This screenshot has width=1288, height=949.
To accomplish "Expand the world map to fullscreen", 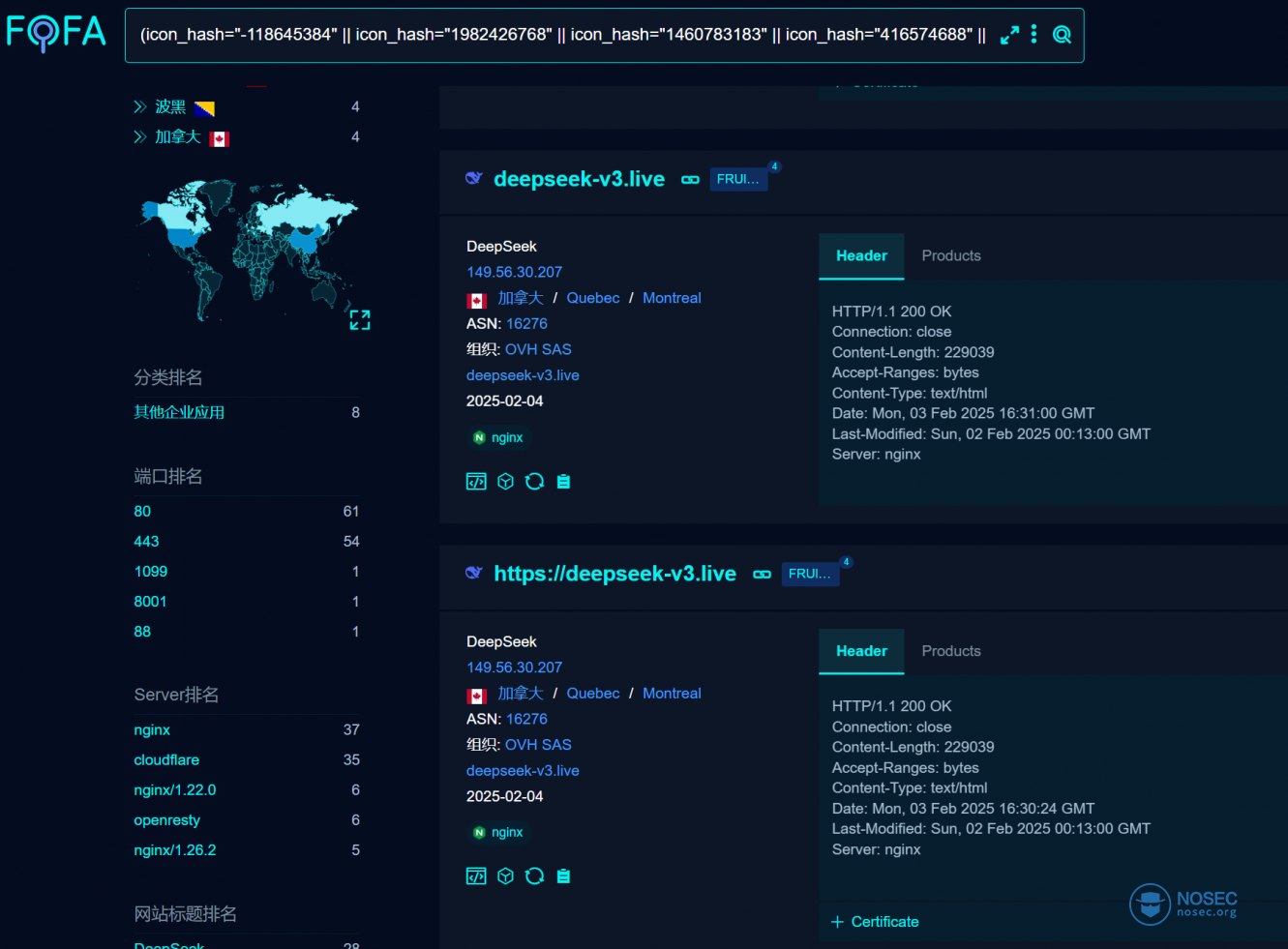I will pyautogui.click(x=360, y=320).
